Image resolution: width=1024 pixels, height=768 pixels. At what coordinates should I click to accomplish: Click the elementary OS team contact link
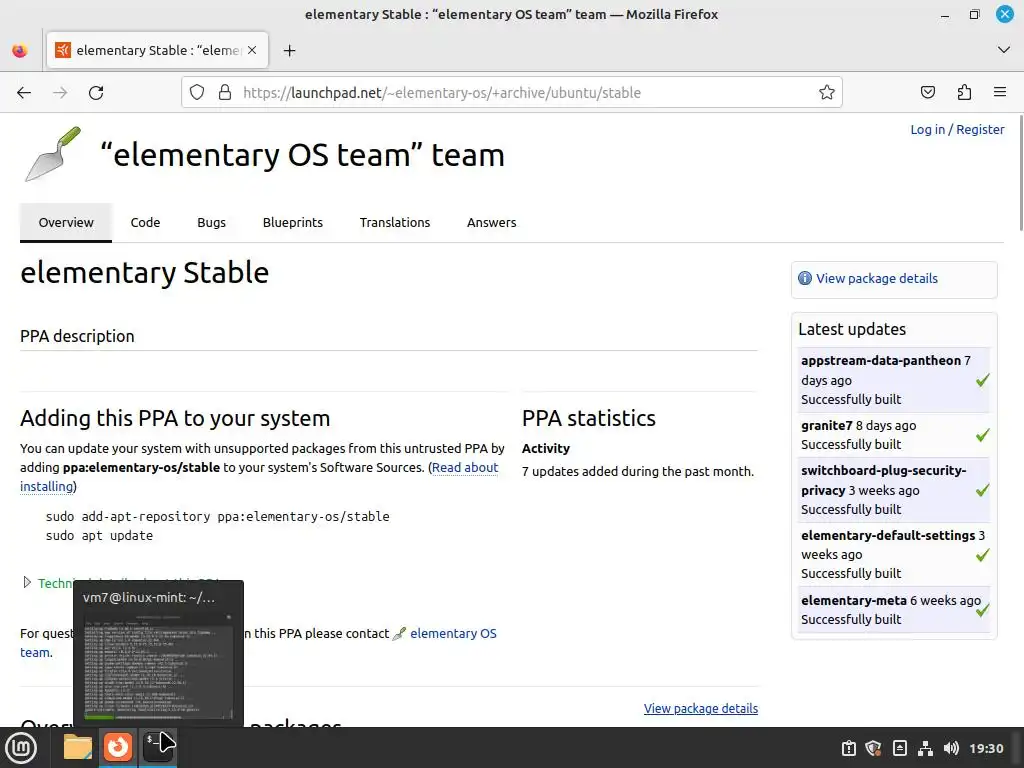(x=453, y=633)
